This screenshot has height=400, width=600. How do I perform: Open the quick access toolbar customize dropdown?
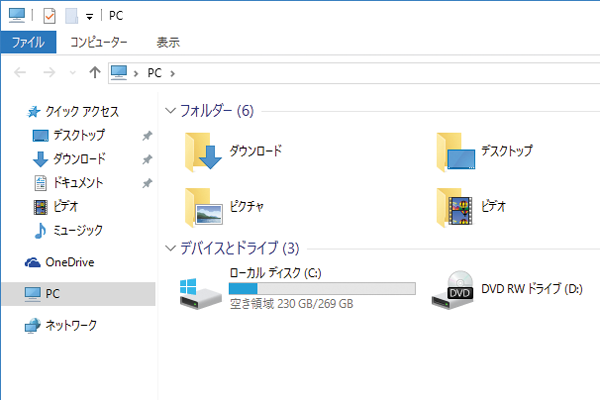coord(89,17)
